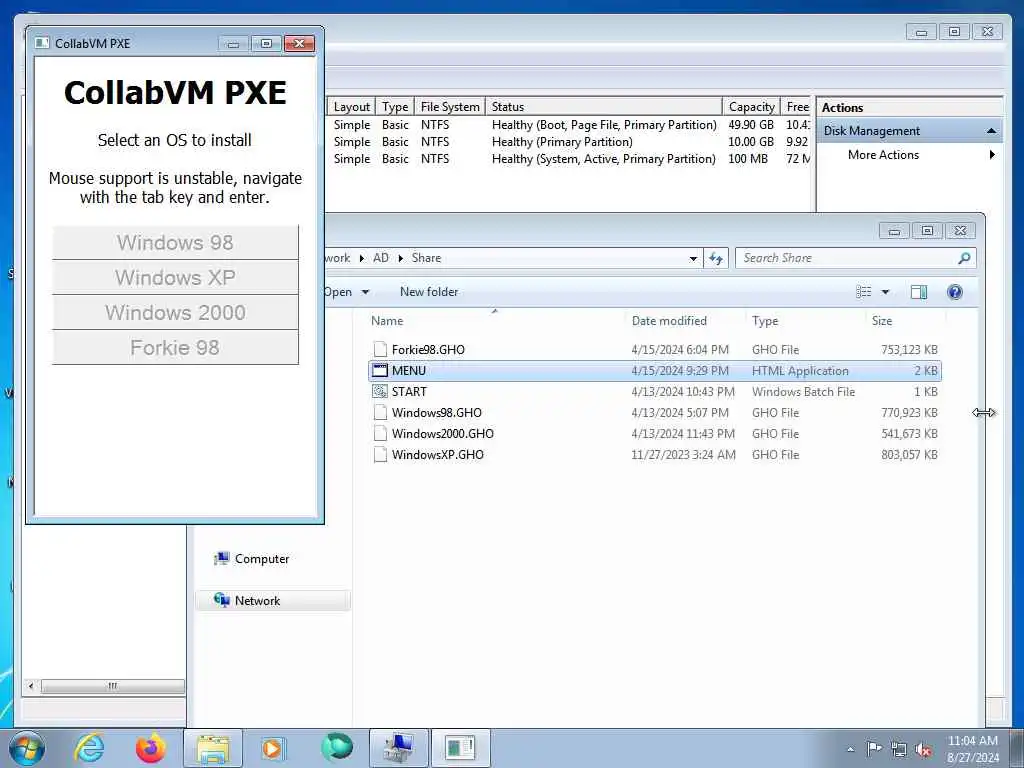Open Explorer help
The height and width of the screenshot is (768, 1024).
point(955,292)
